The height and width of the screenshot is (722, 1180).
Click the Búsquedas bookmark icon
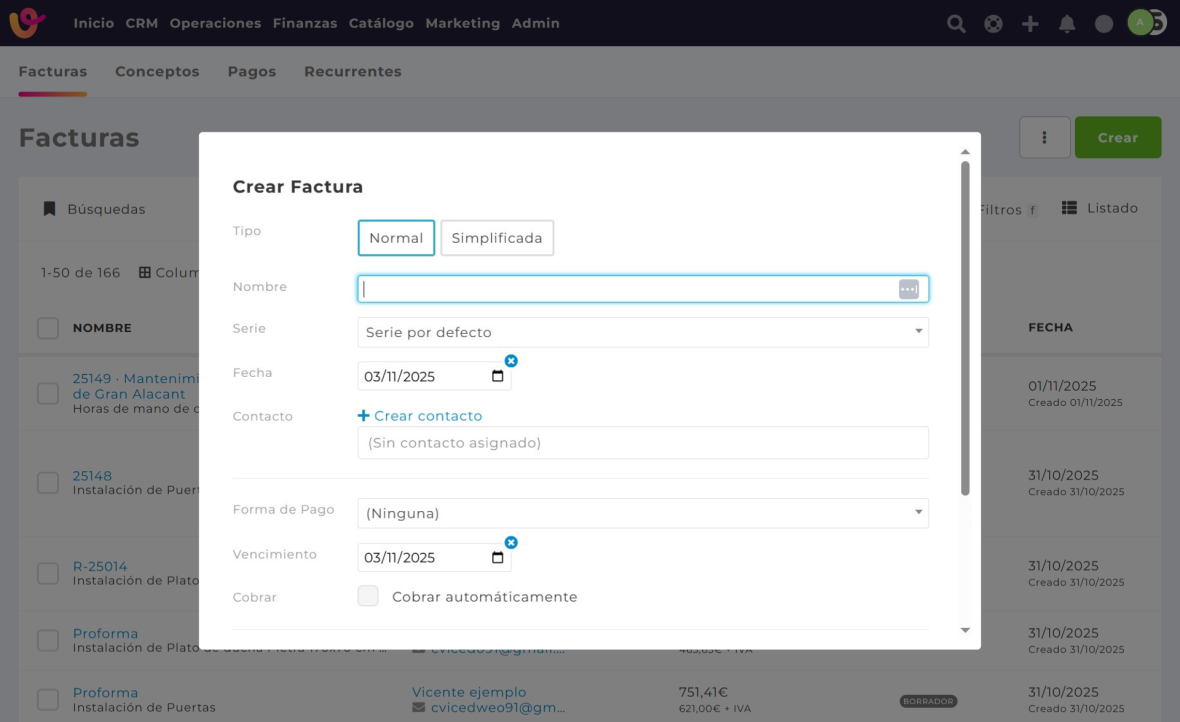tap(49, 209)
